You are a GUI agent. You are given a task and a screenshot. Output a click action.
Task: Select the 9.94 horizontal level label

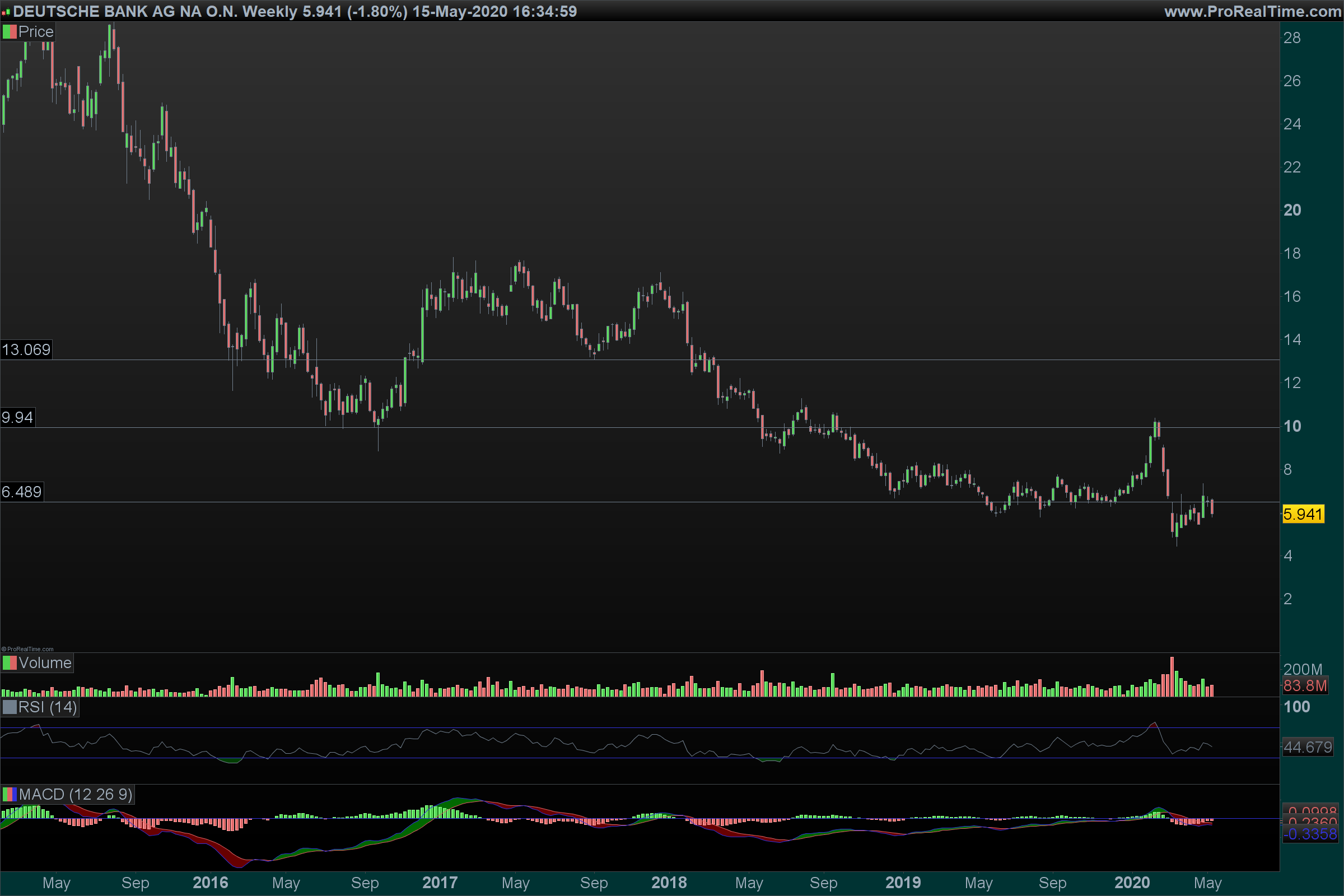point(18,417)
